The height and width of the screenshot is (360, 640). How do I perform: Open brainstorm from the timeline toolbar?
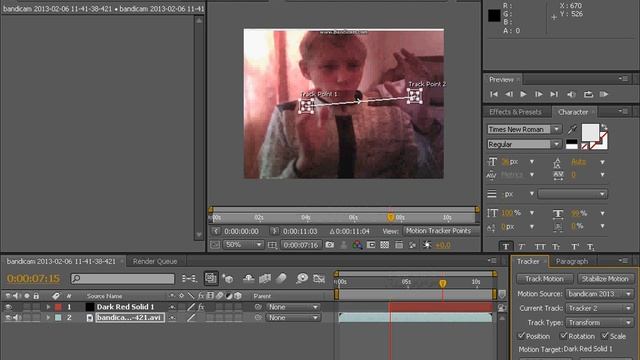(x=302, y=278)
